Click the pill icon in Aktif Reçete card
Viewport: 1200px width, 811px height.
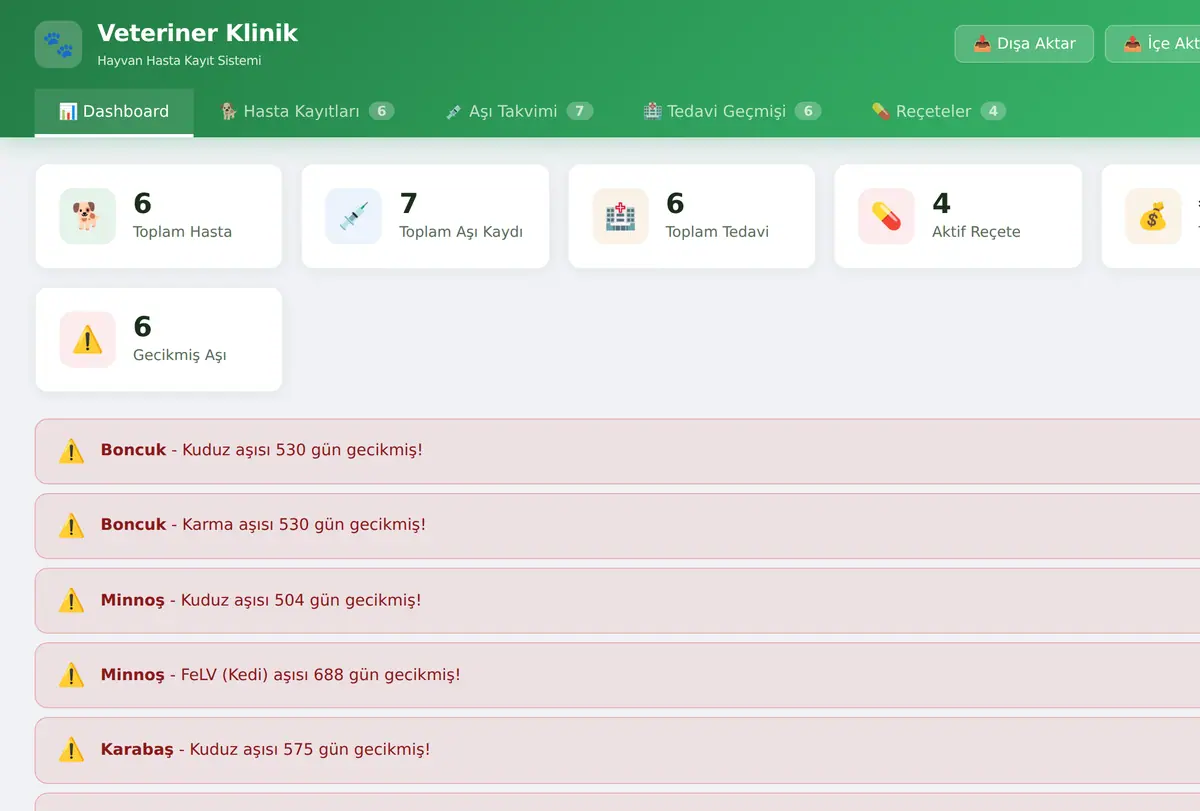click(x=886, y=216)
